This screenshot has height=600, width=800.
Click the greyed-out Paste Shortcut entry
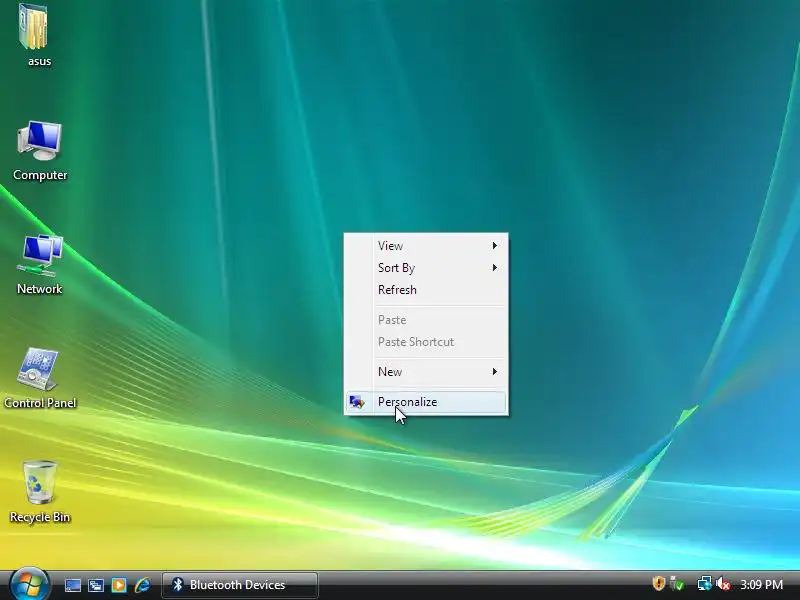(x=426, y=341)
